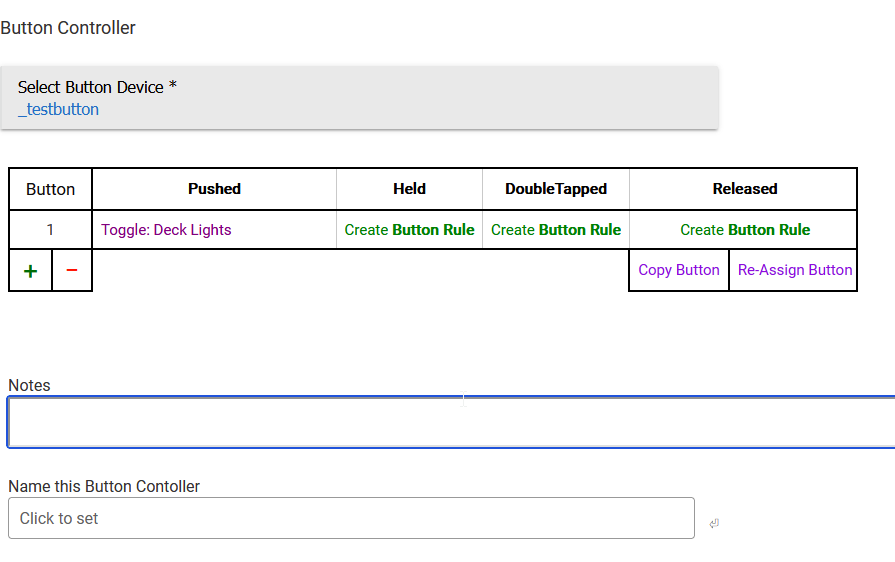The width and height of the screenshot is (895, 562).
Task: Select the Held column header
Action: pos(409,189)
